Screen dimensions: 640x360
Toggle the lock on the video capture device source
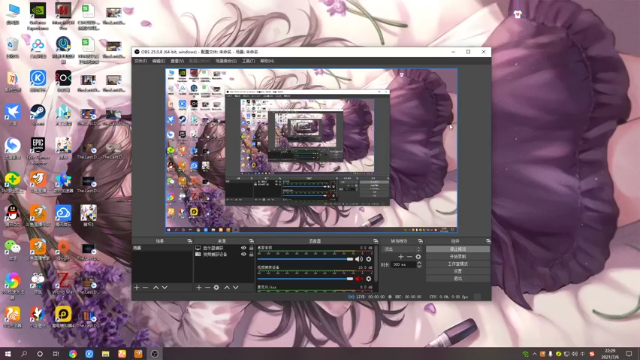pos(251,254)
